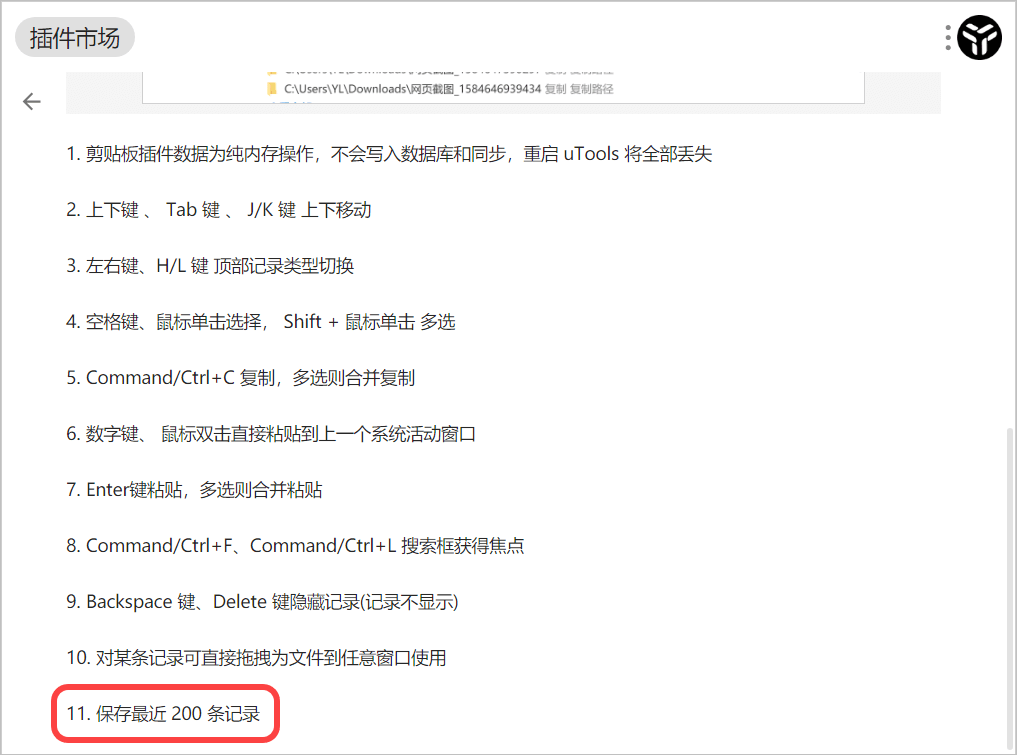Click 复制 link beside the file path

(555, 89)
